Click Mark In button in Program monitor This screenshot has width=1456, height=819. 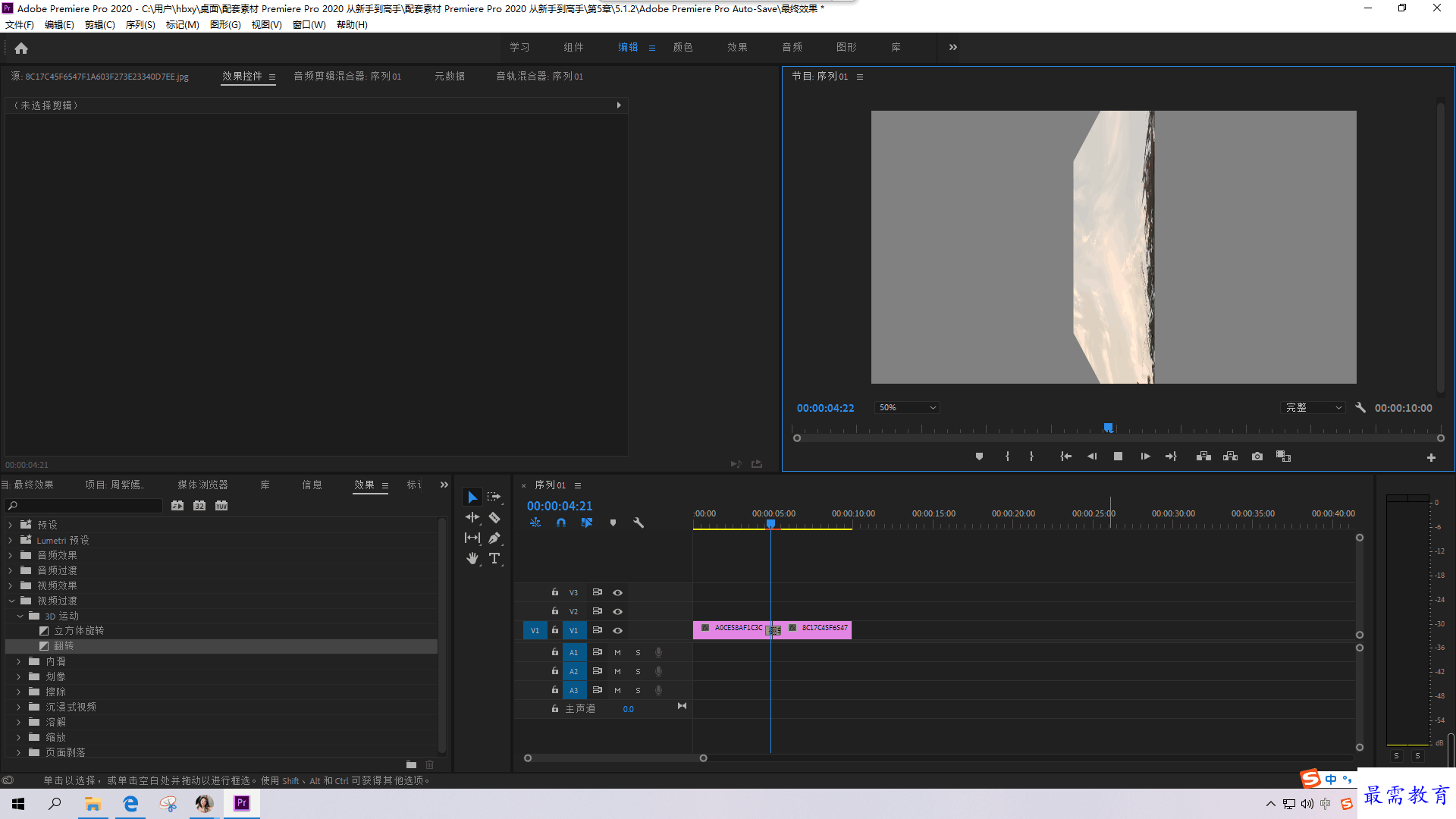pos(1007,457)
